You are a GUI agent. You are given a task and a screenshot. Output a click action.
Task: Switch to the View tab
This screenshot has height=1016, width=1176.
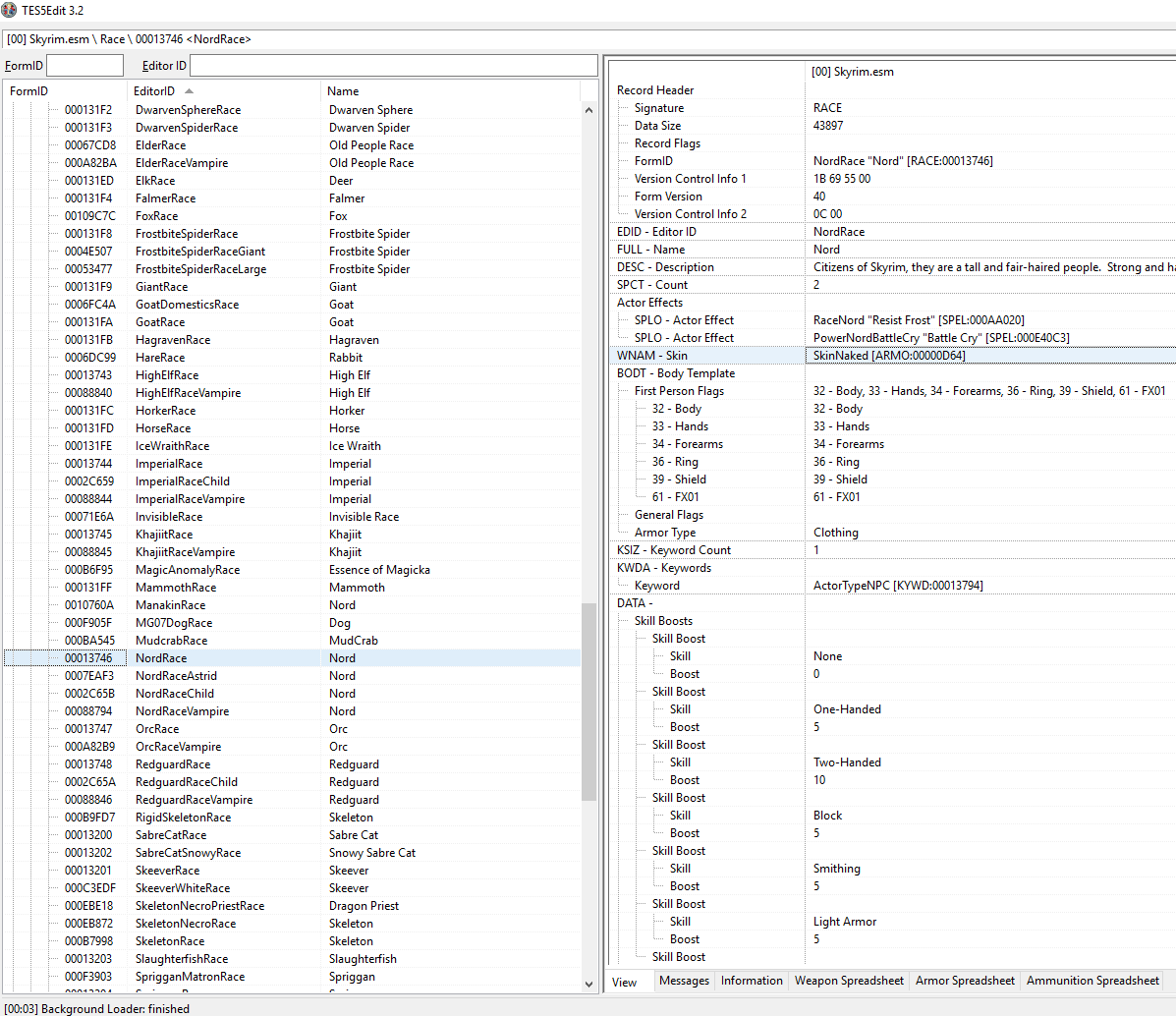(x=624, y=982)
